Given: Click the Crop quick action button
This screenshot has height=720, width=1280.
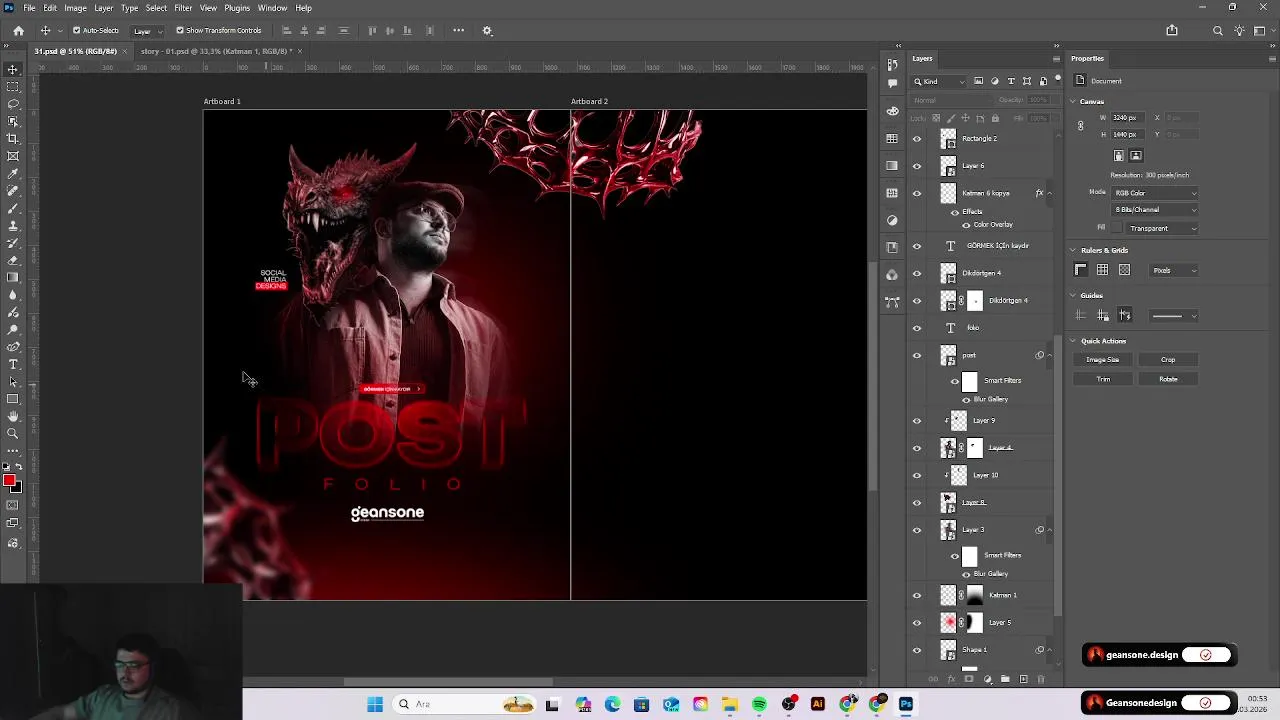Looking at the screenshot, I should click(1168, 360).
